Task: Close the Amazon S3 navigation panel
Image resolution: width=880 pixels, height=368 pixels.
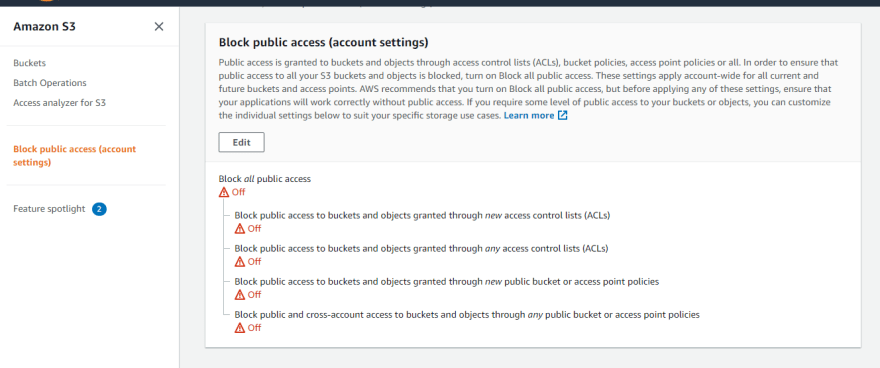Action: pos(159,26)
